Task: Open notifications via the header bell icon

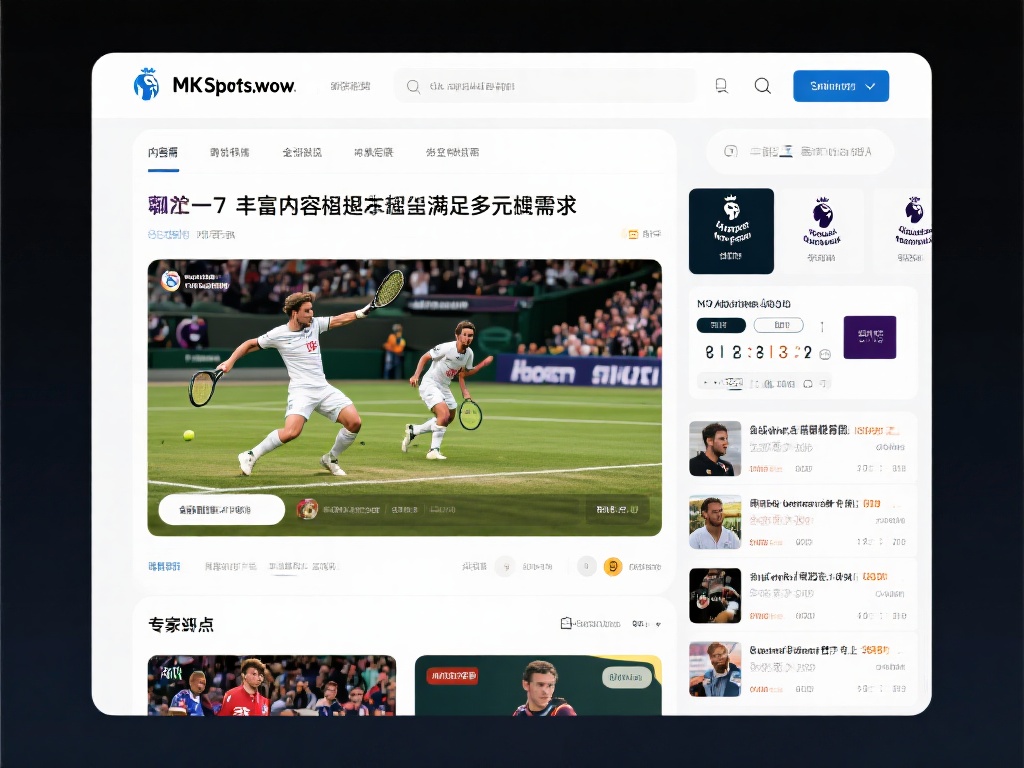Action: pyautogui.click(x=721, y=86)
